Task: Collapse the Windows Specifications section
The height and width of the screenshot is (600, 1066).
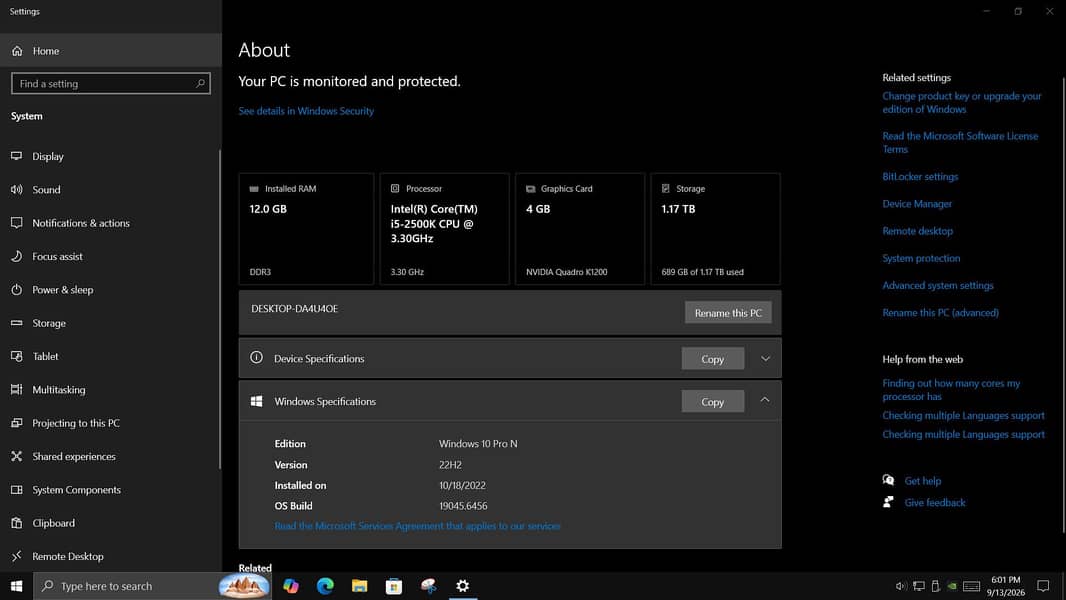Action: (765, 400)
